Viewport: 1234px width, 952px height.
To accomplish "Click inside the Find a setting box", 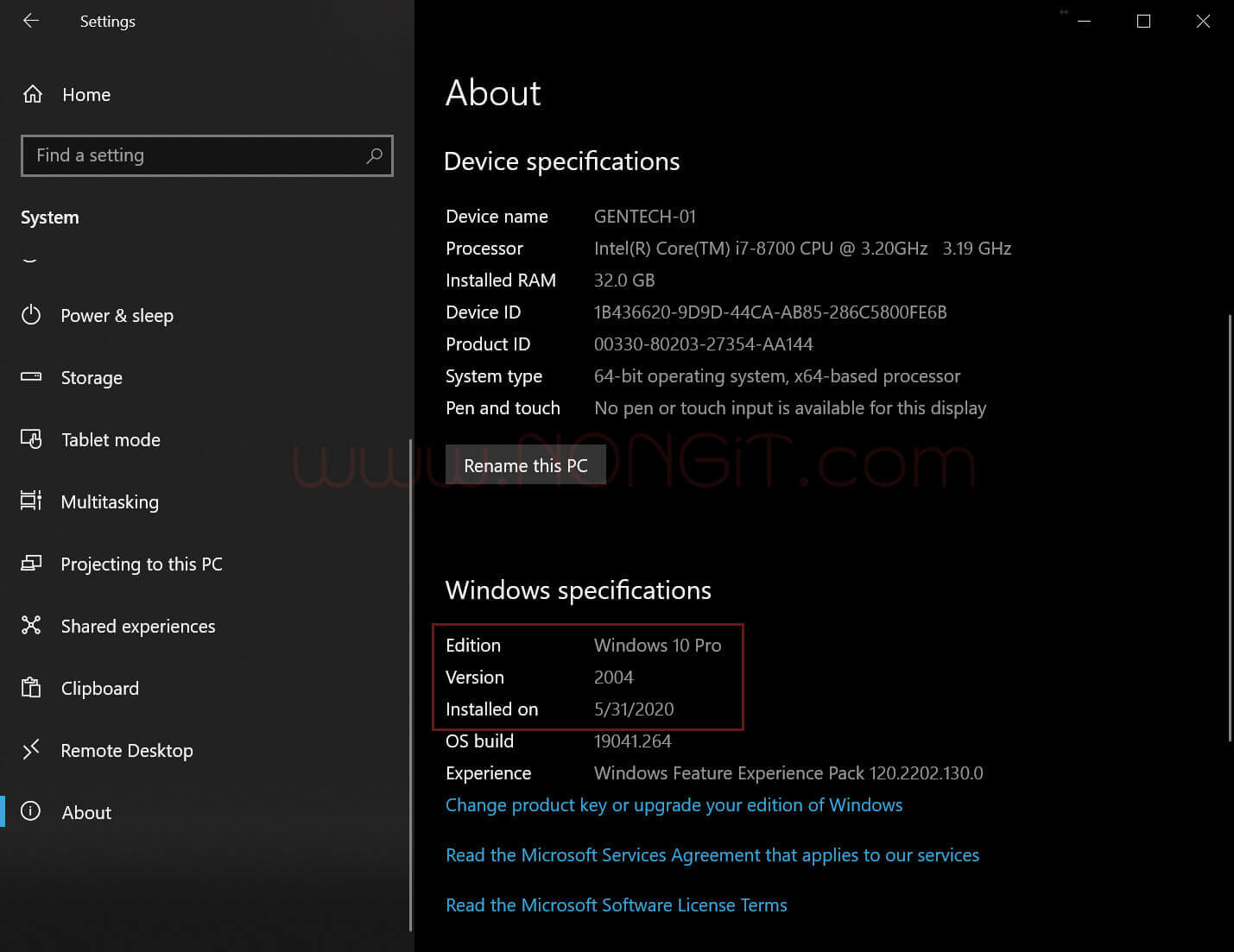I will 173,155.
